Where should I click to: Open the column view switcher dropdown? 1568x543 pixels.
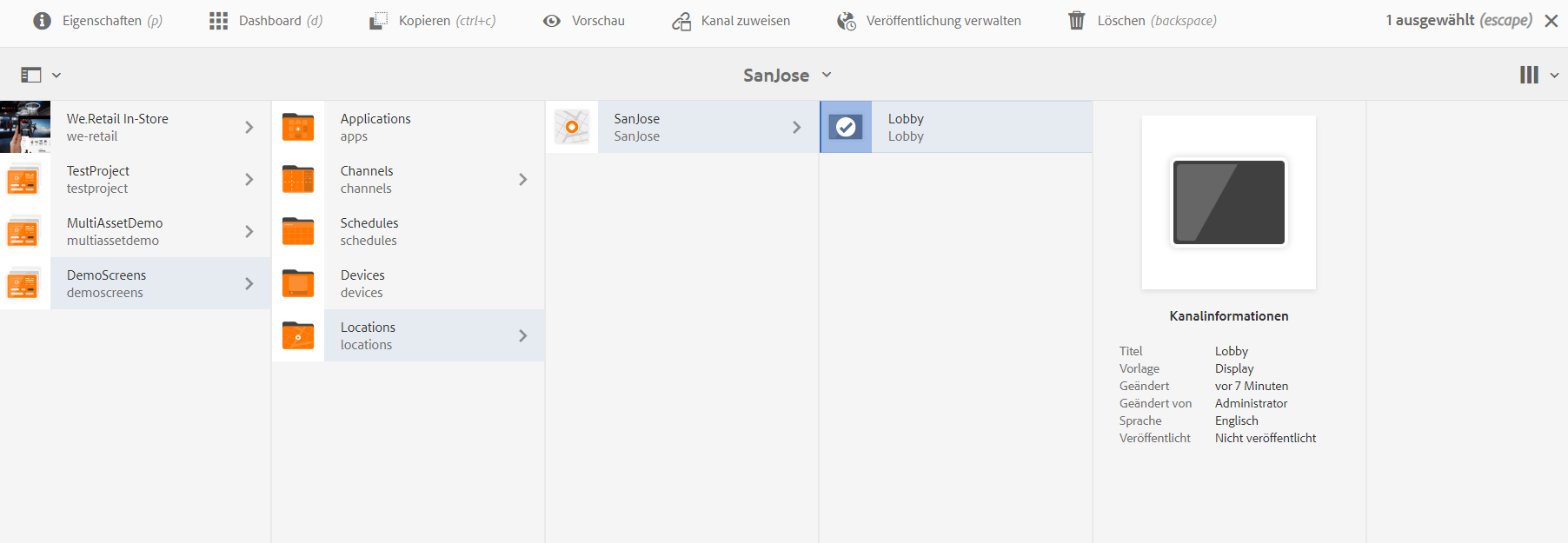pos(1538,76)
